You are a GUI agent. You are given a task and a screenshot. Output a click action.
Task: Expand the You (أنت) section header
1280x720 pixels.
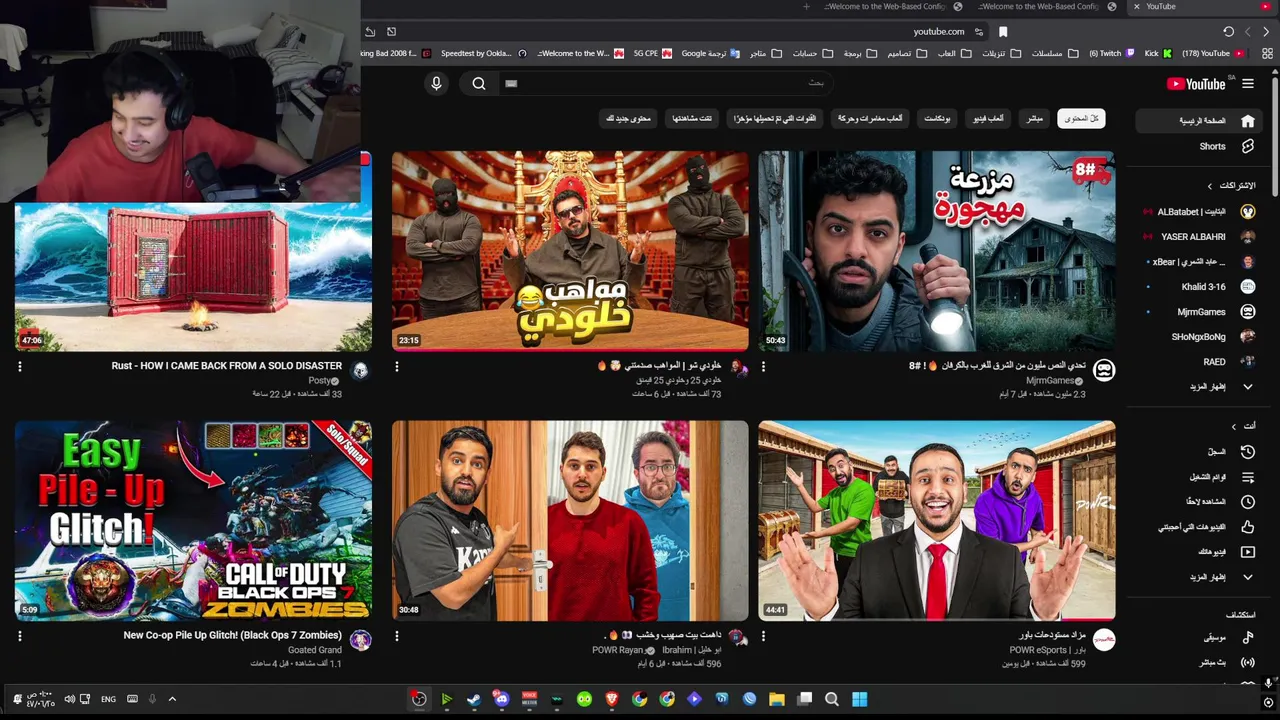pos(1244,426)
